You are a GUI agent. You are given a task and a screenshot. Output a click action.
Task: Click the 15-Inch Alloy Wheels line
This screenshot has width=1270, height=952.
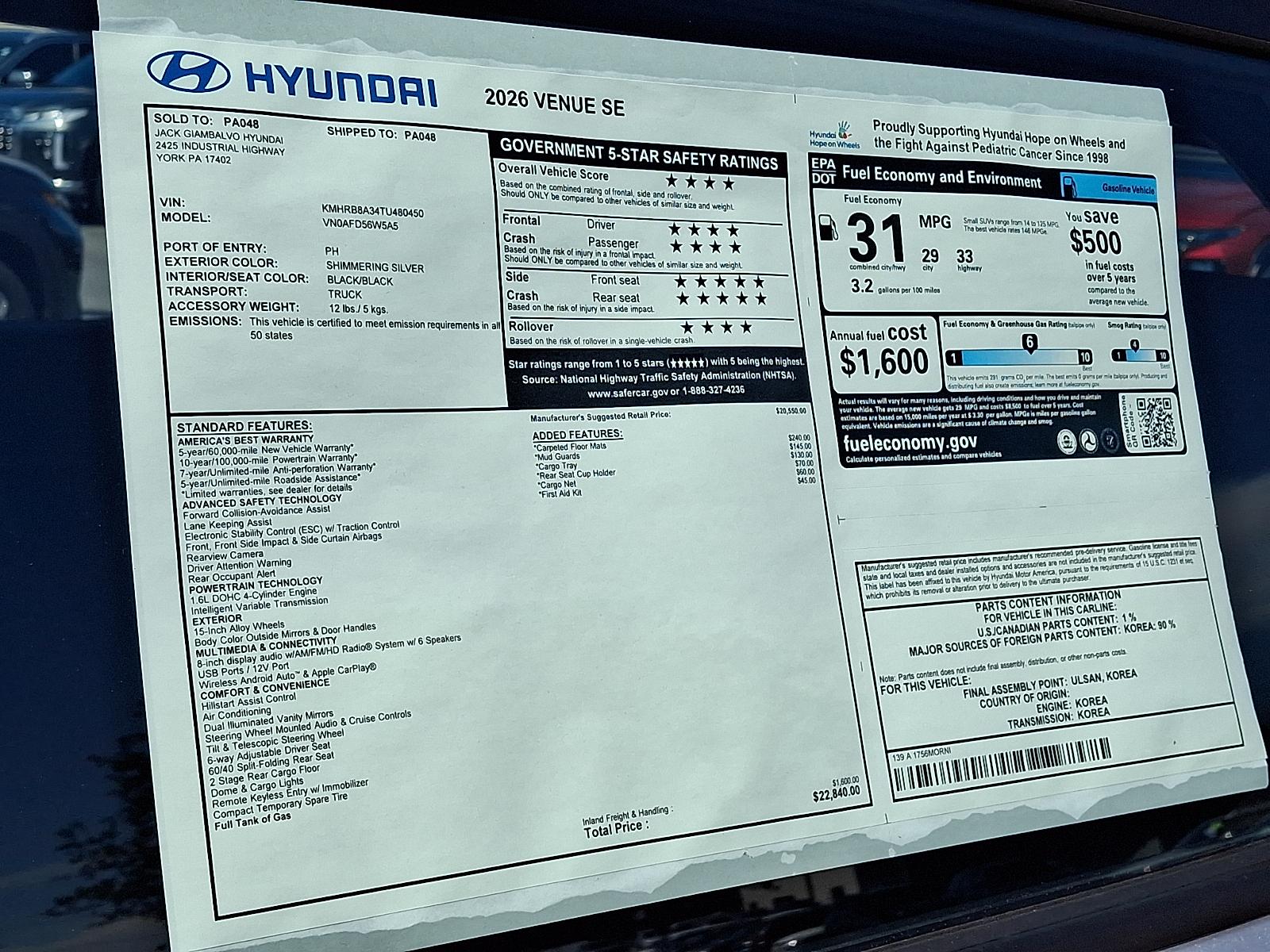(x=239, y=629)
